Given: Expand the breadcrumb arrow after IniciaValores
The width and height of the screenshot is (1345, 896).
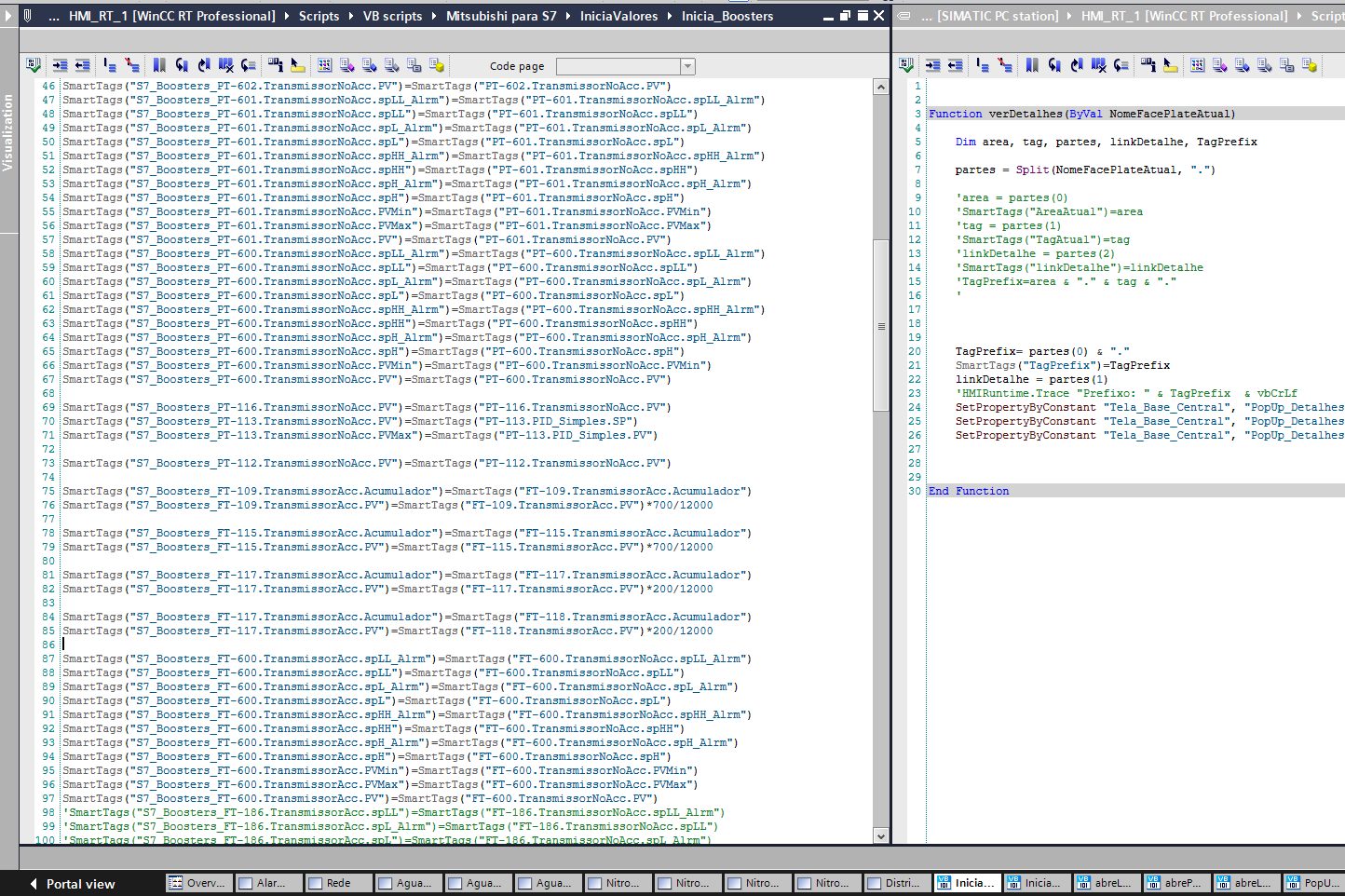Looking at the screenshot, I should pyautogui.click(x=670, y=16).
